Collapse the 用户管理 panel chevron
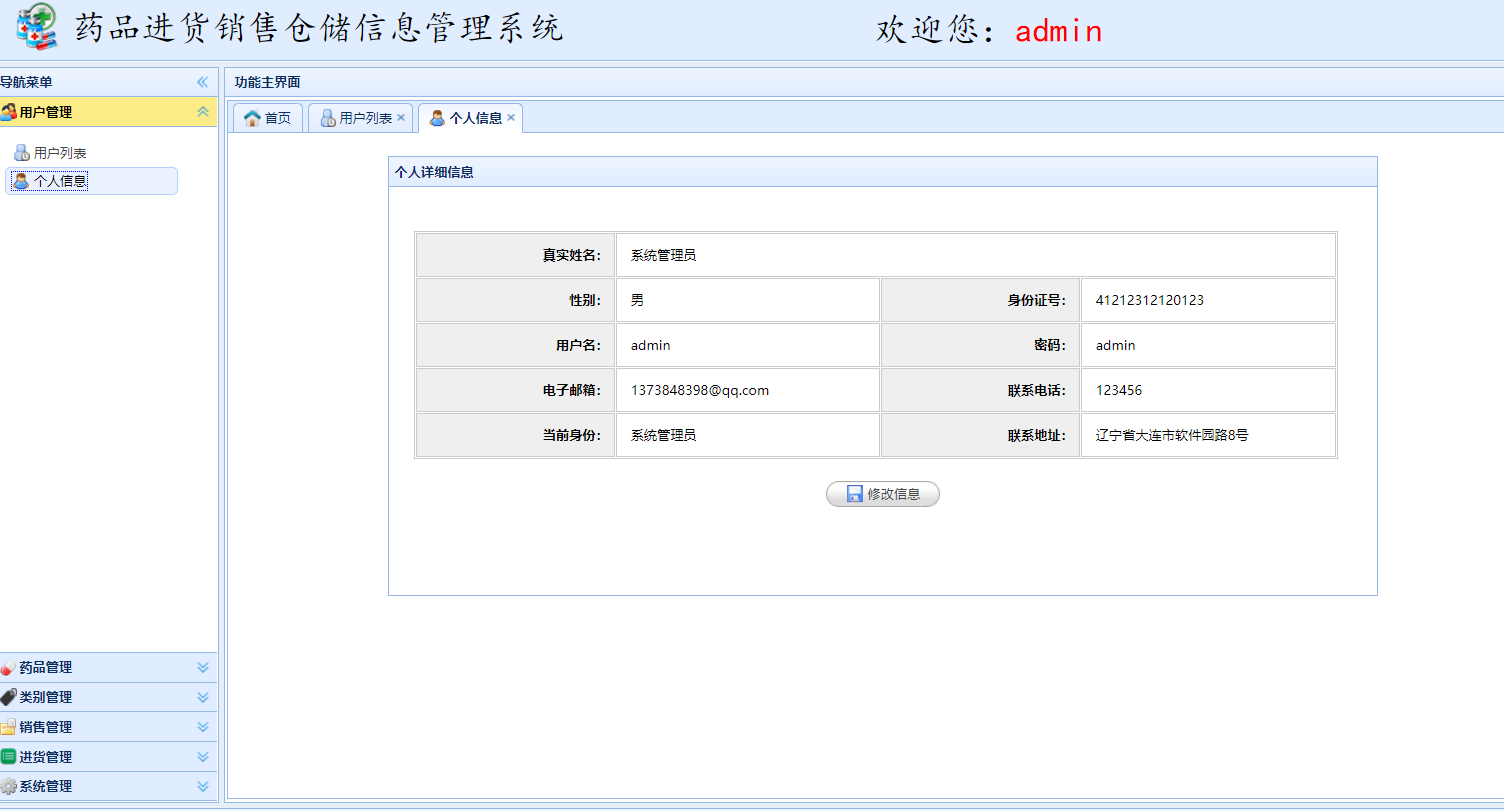The width and height of the screenshot is (1504, 811). (x=202, y=112)
